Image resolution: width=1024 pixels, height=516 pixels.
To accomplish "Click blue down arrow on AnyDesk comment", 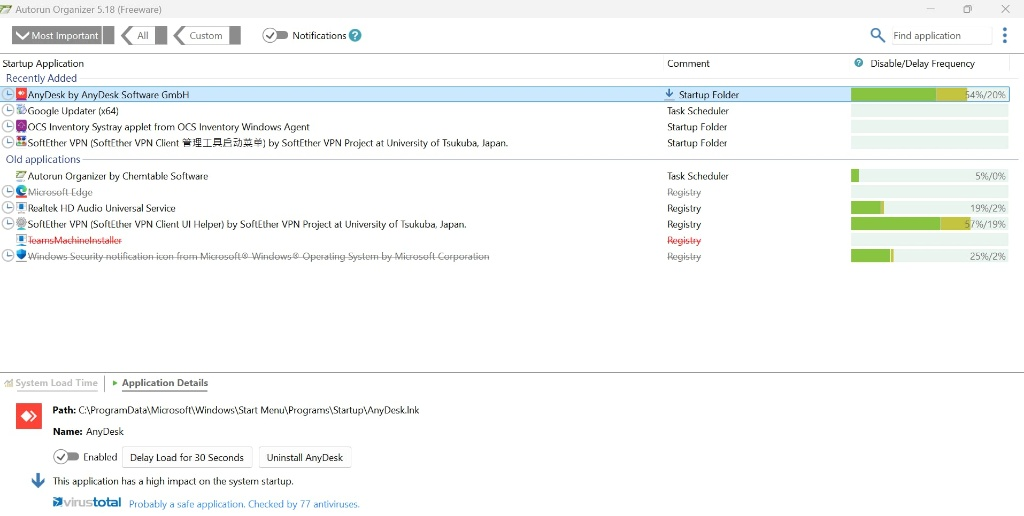I will (x=669, y=95).
